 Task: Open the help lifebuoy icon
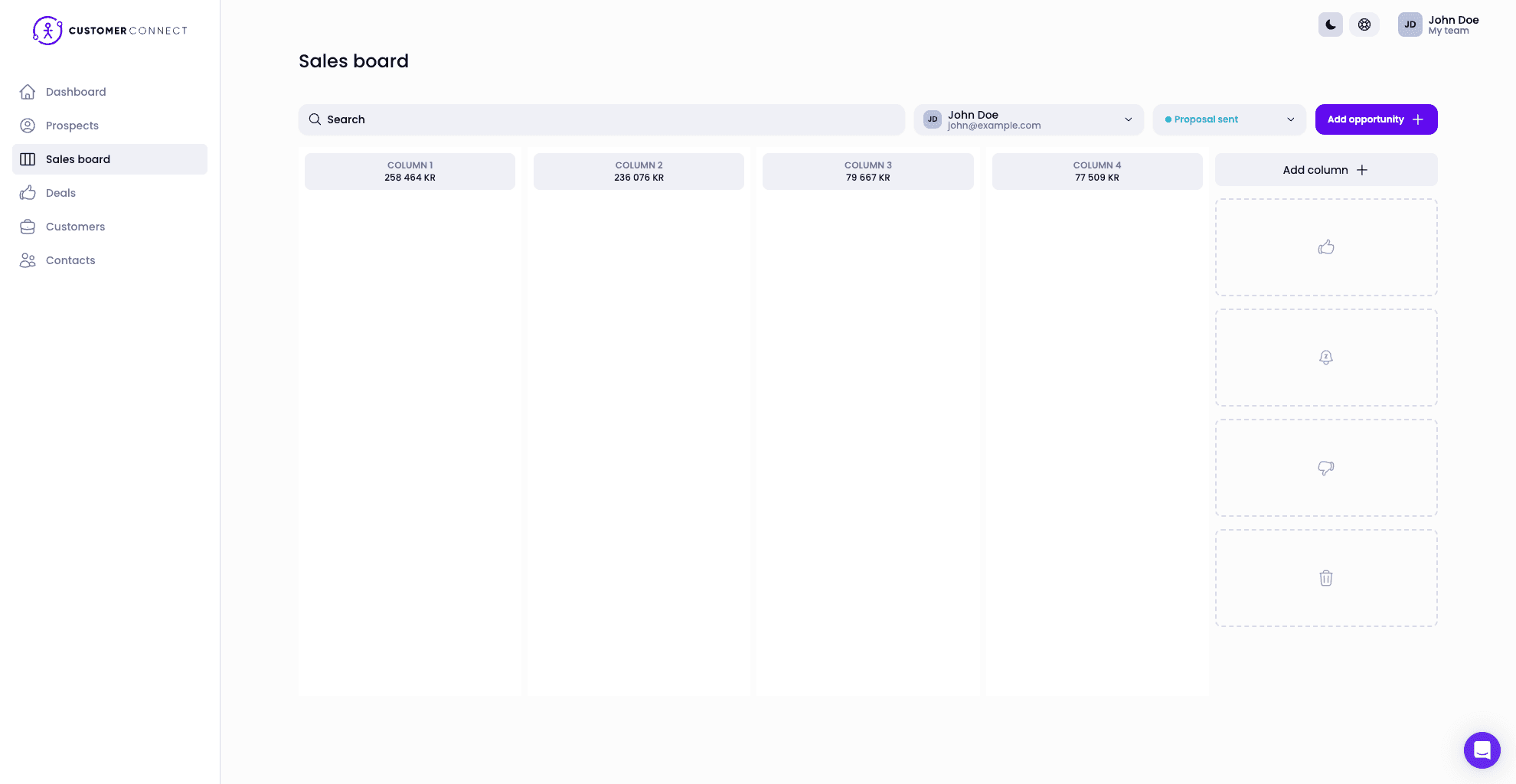1364,24
